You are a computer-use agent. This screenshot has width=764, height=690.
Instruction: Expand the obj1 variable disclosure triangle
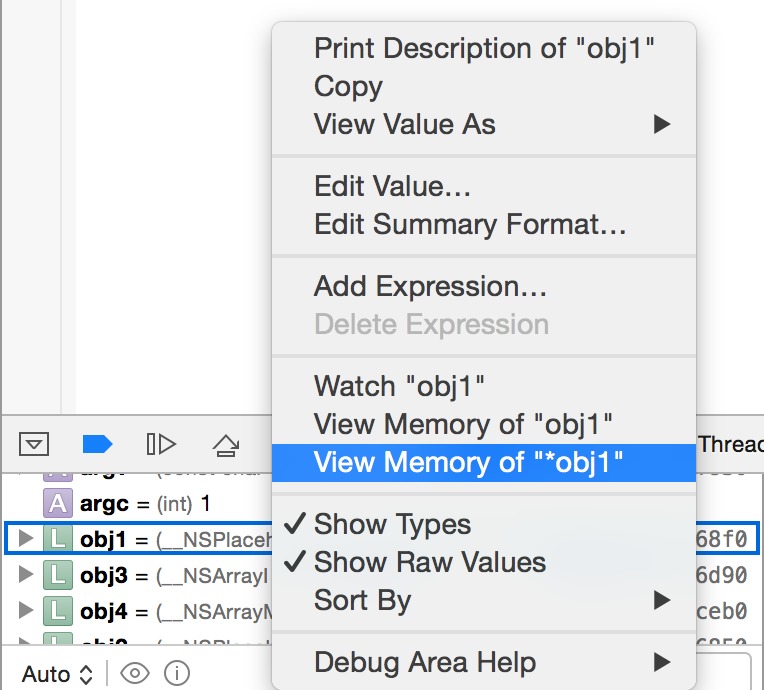click(27, 539)
